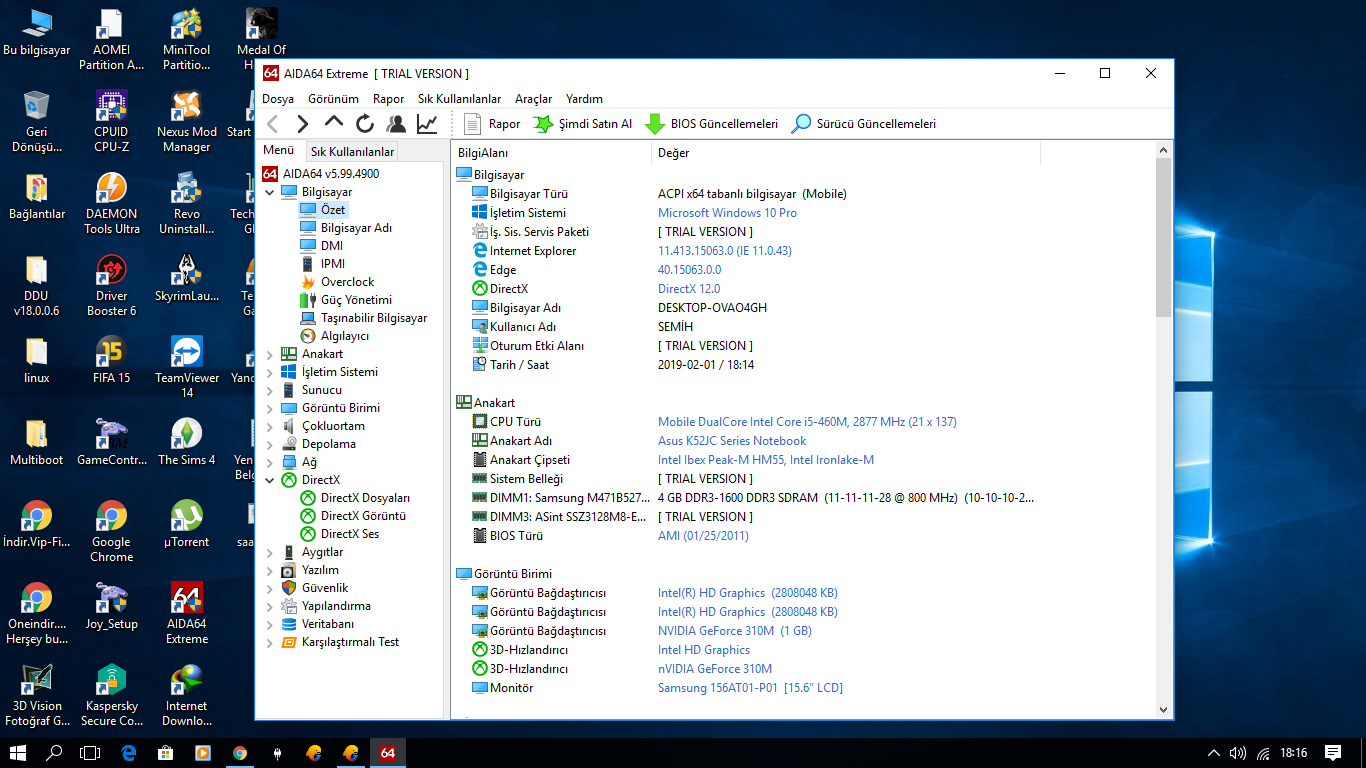Open the Dosya menu

pos(278,99)
